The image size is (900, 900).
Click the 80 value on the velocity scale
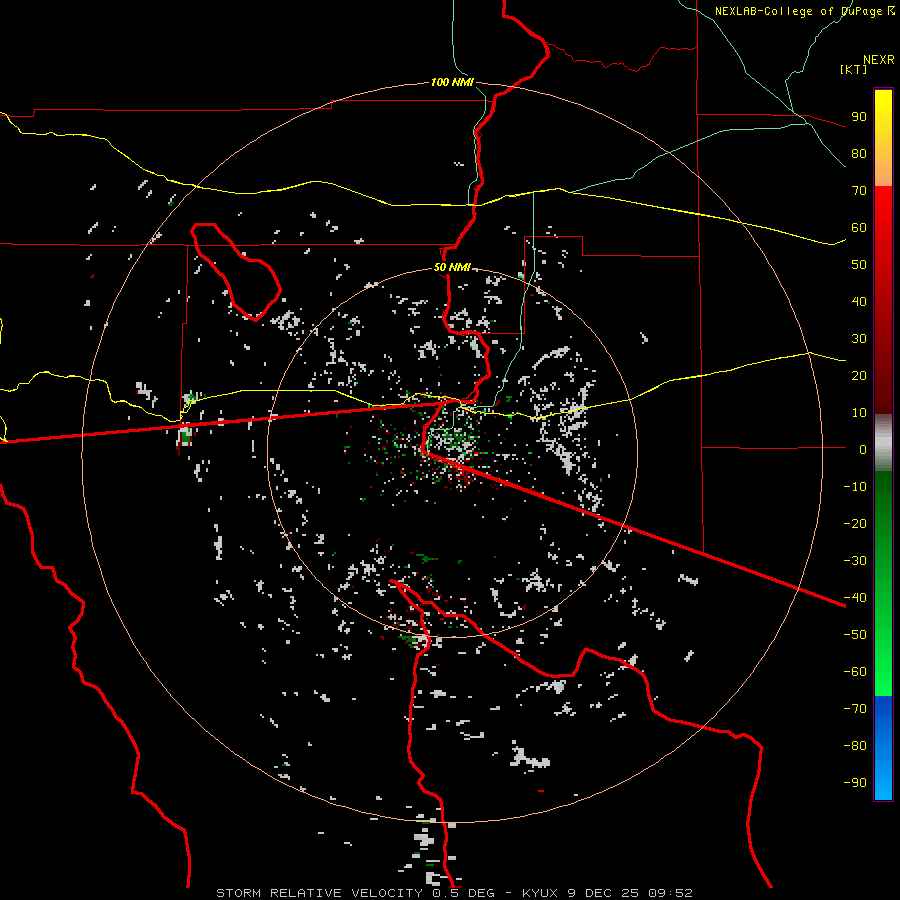859,153
